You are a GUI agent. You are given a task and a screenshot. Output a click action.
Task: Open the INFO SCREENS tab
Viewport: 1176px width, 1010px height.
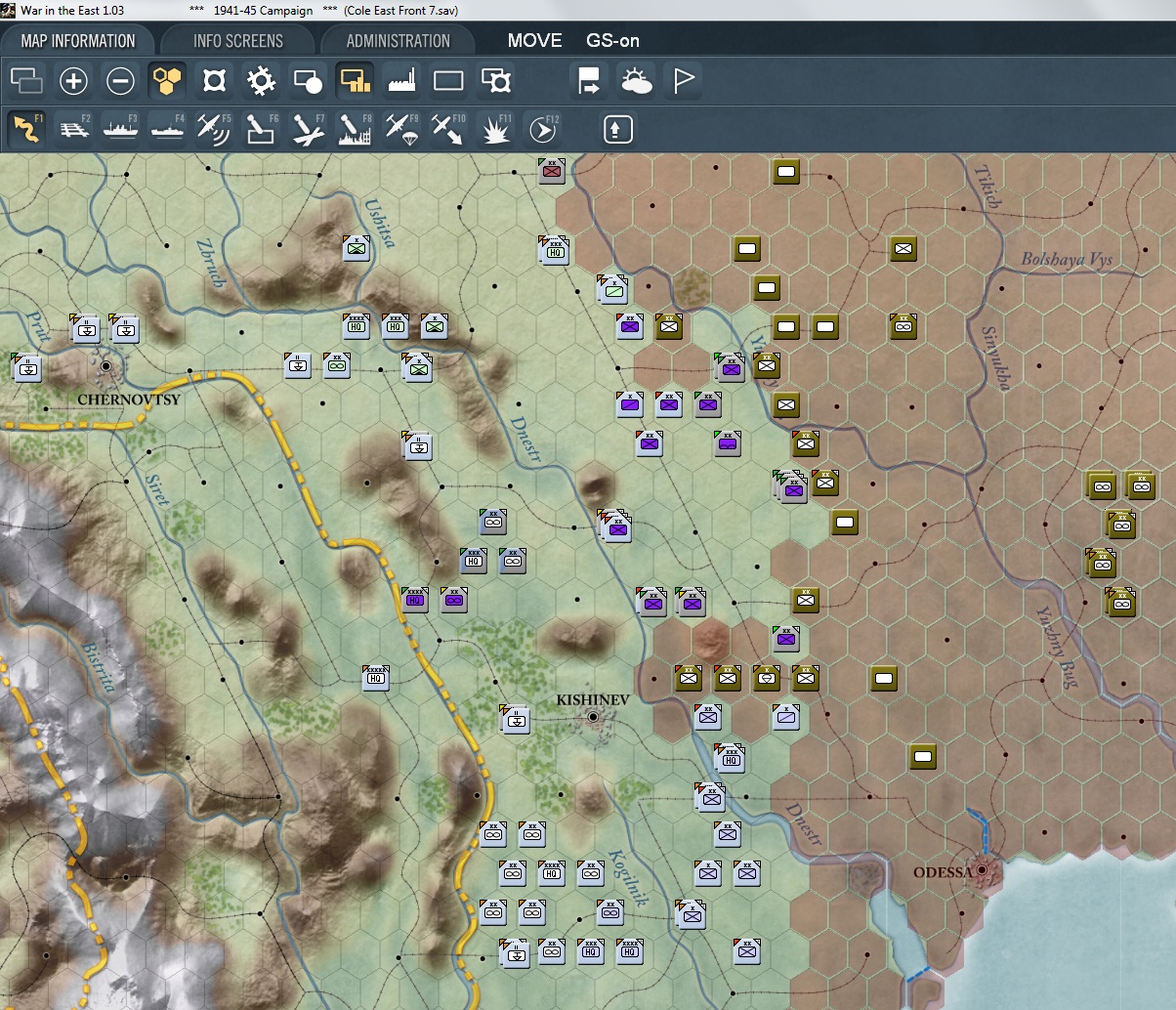point(238,41)
